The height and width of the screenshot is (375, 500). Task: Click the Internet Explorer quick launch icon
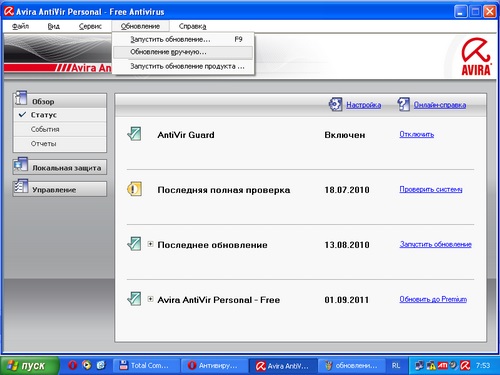101,365
